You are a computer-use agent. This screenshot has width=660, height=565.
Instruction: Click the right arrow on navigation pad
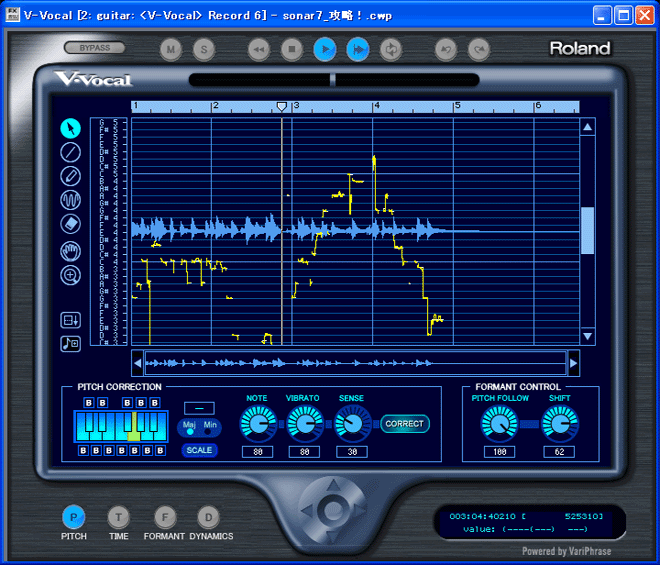coord(360,511)
